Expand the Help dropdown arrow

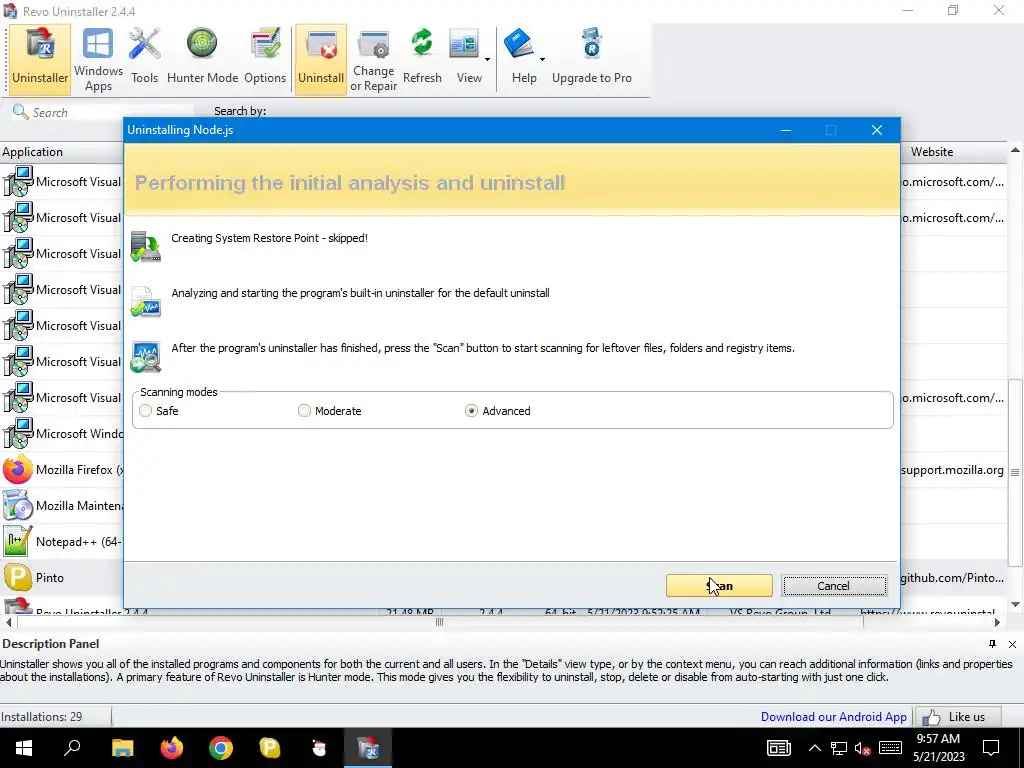tap(542, 59)
